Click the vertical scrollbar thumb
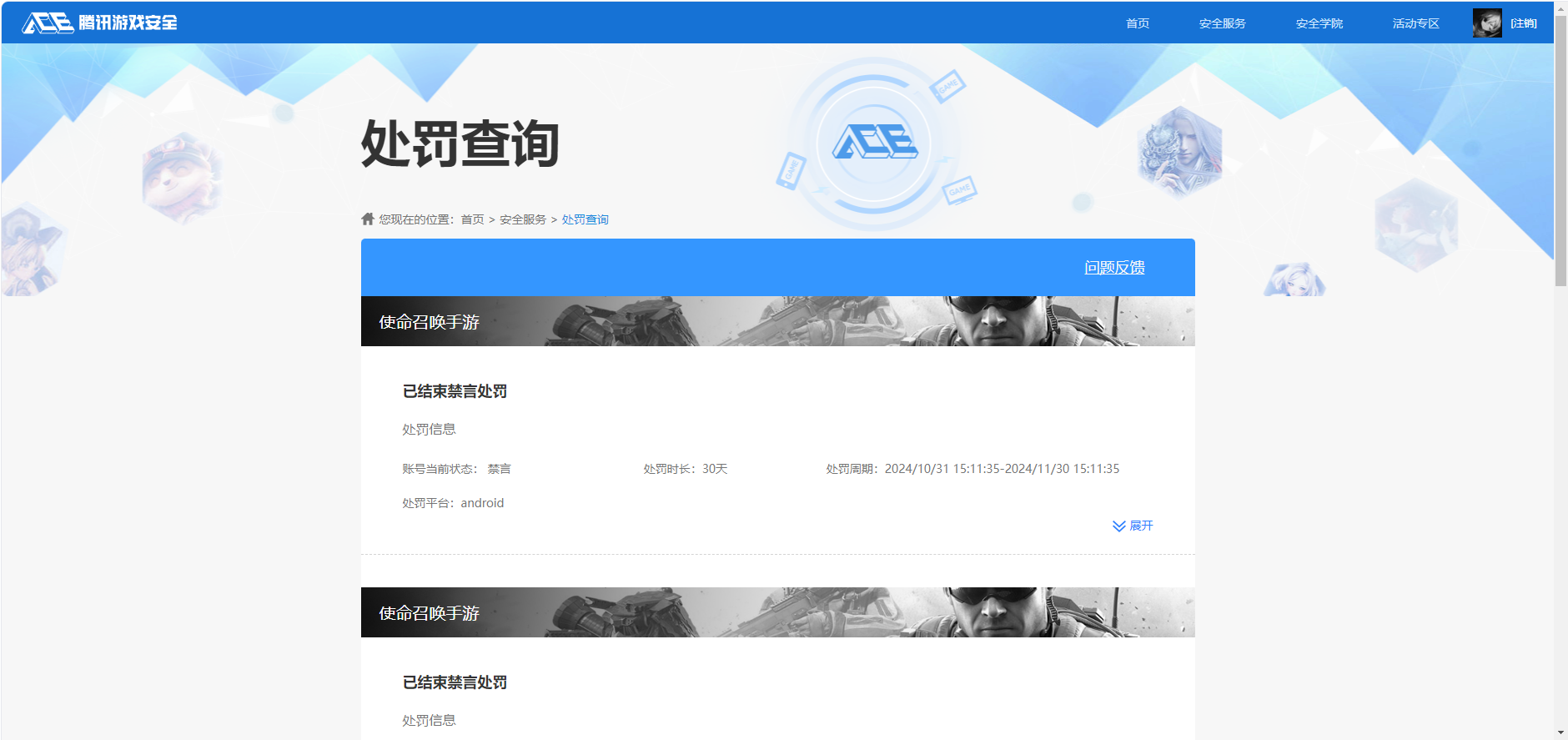1568x740 pixels. coord(1560,150)
